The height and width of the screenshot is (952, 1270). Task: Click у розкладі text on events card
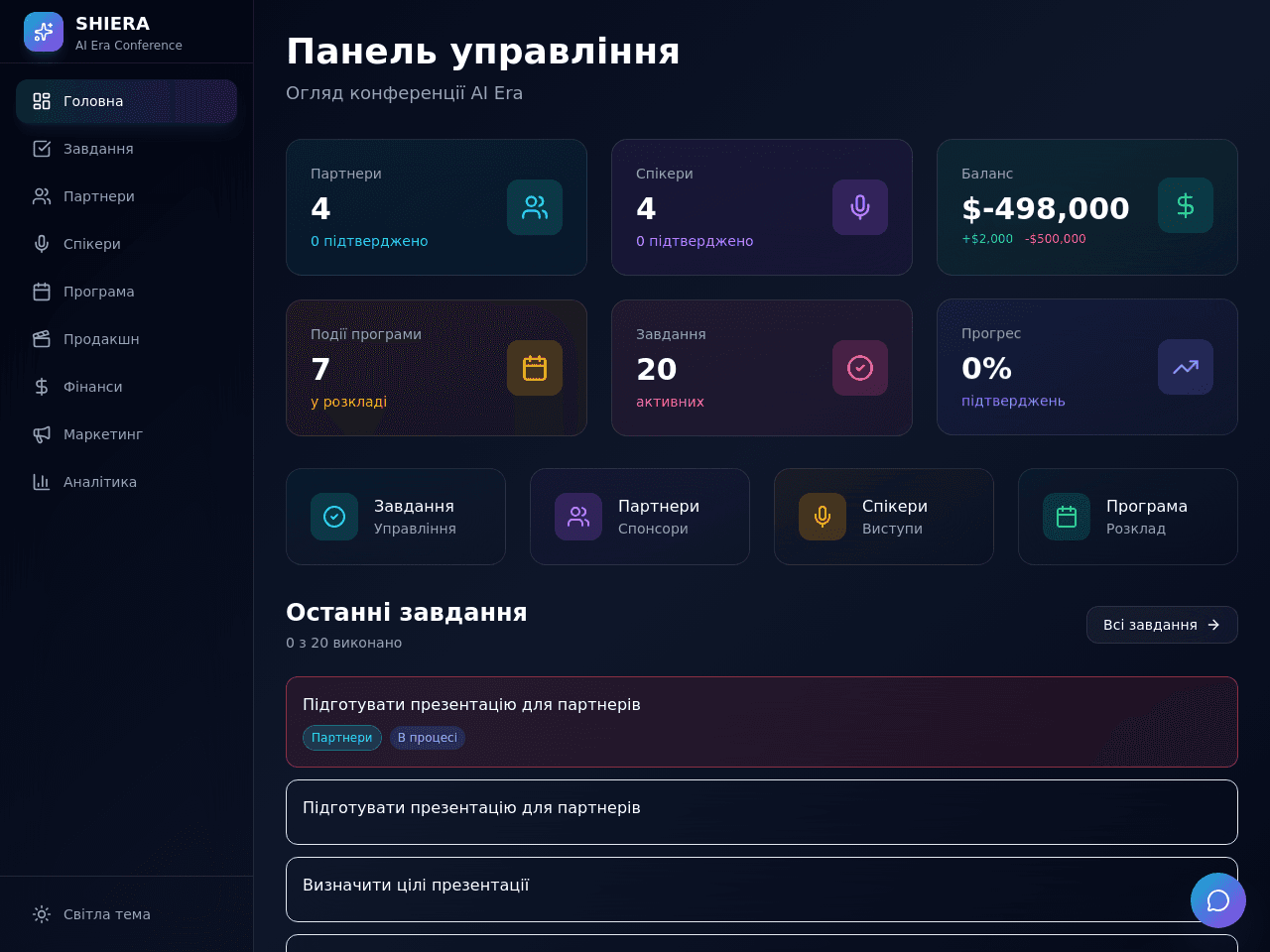[x=349, y=402]
